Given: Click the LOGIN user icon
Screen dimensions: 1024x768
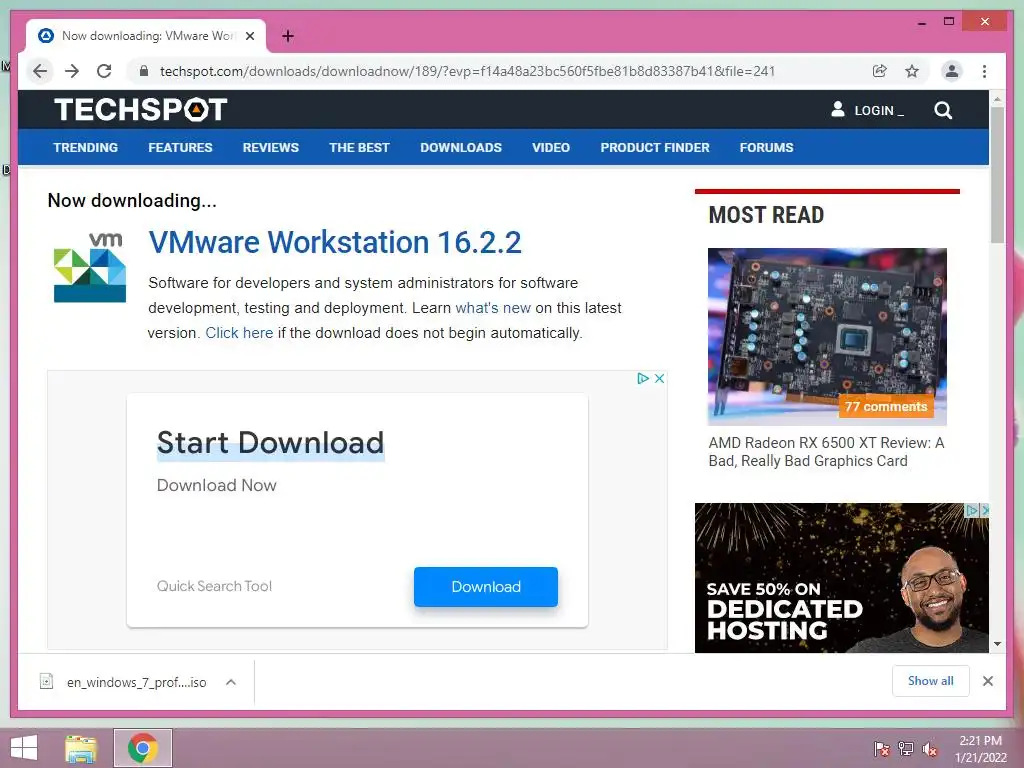Looking at the screenshot, I should 837,109.
